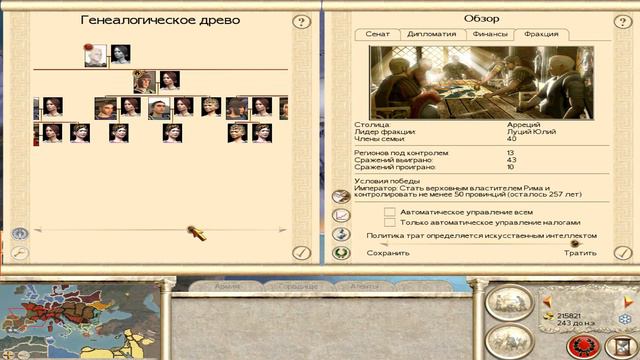Open help in the Обзор panel
The width and height of the screenshot is (640, 360).
pos(623,22)
